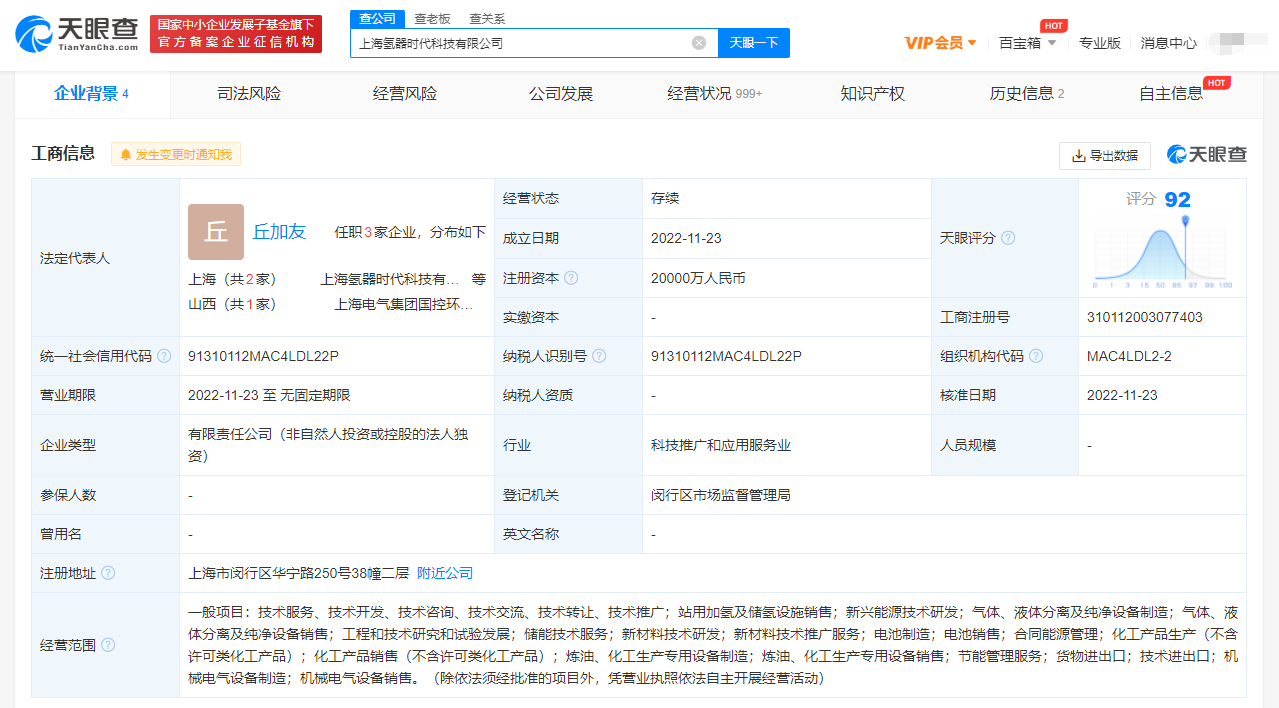Open the 上海氢器时代科技有… company link

(390, 279)
